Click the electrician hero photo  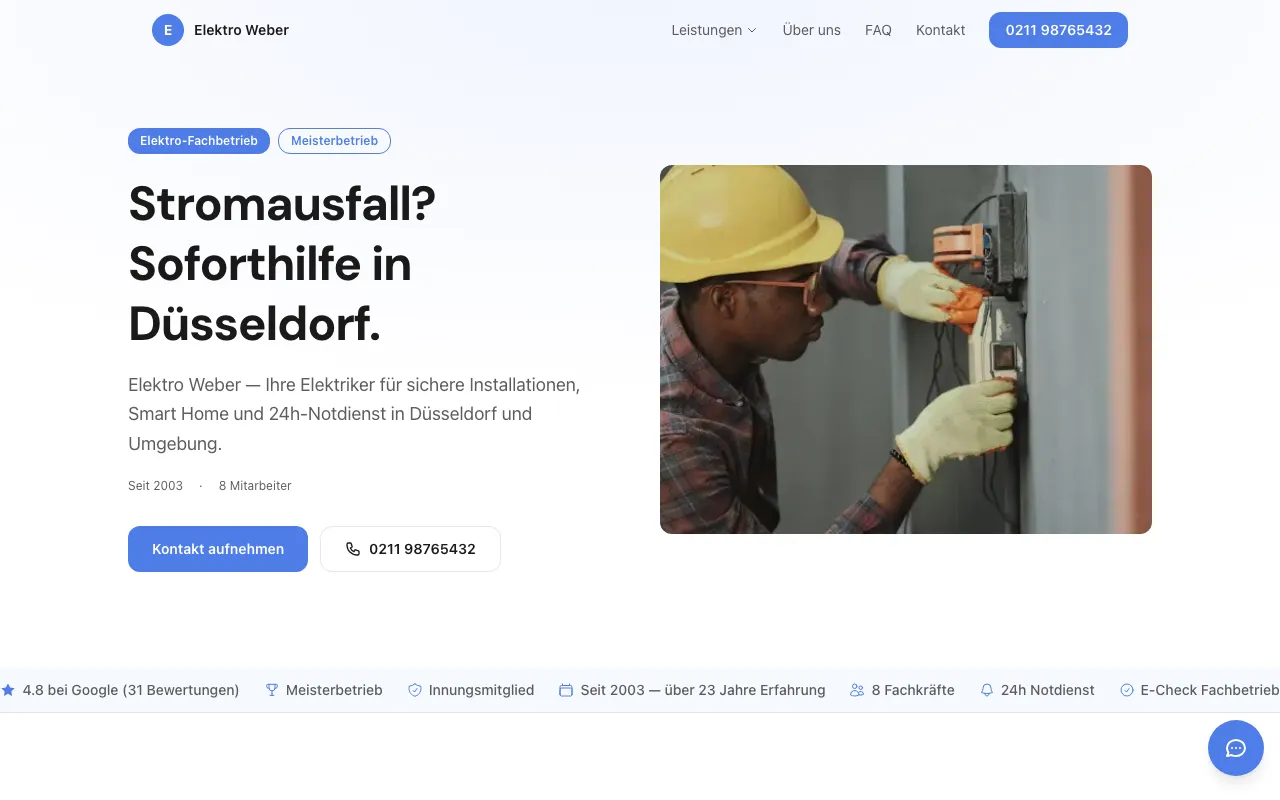pyautogui.click(x=905, y=348)
